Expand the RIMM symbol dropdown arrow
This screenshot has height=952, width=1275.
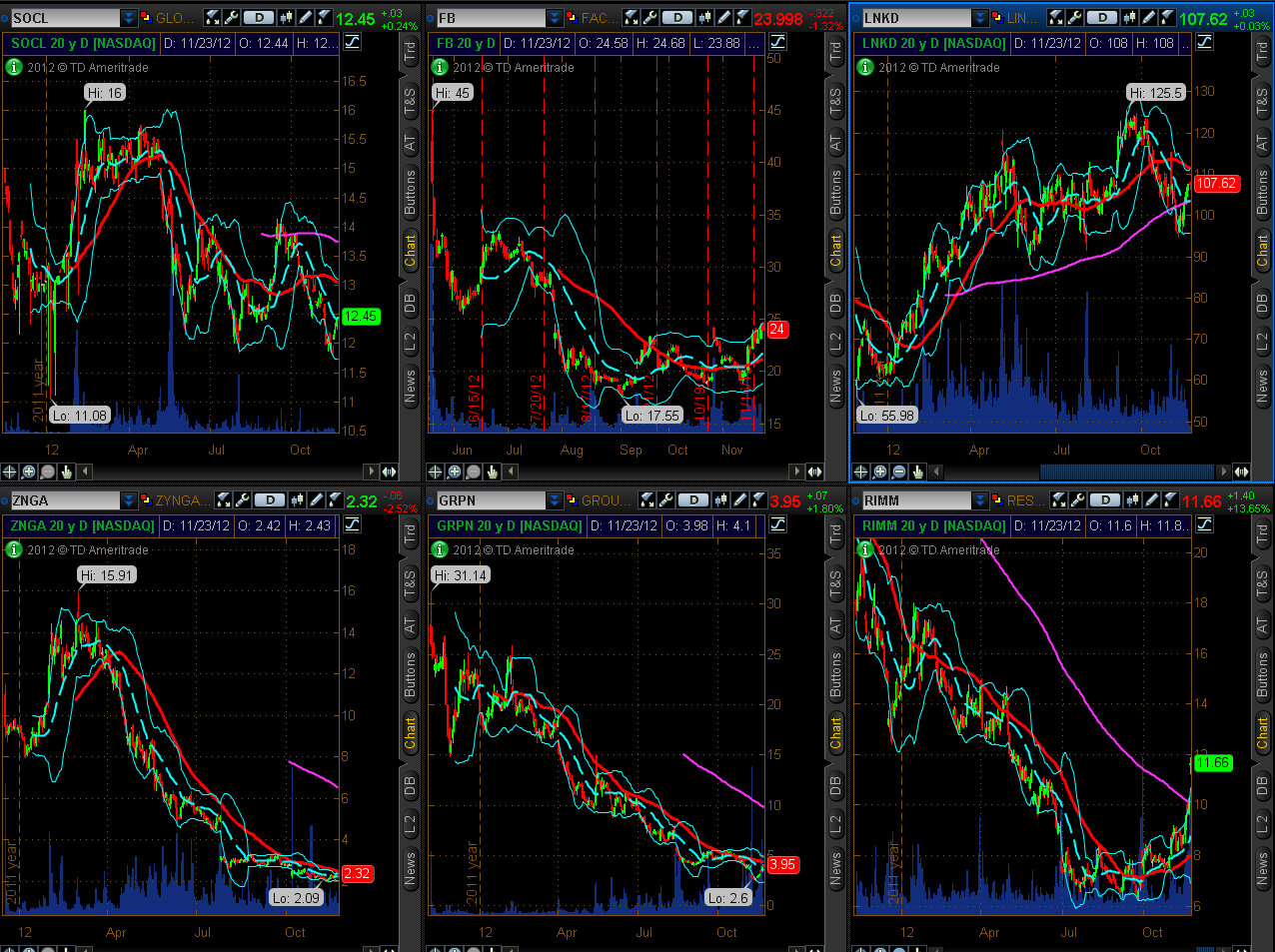pos(980,500)
